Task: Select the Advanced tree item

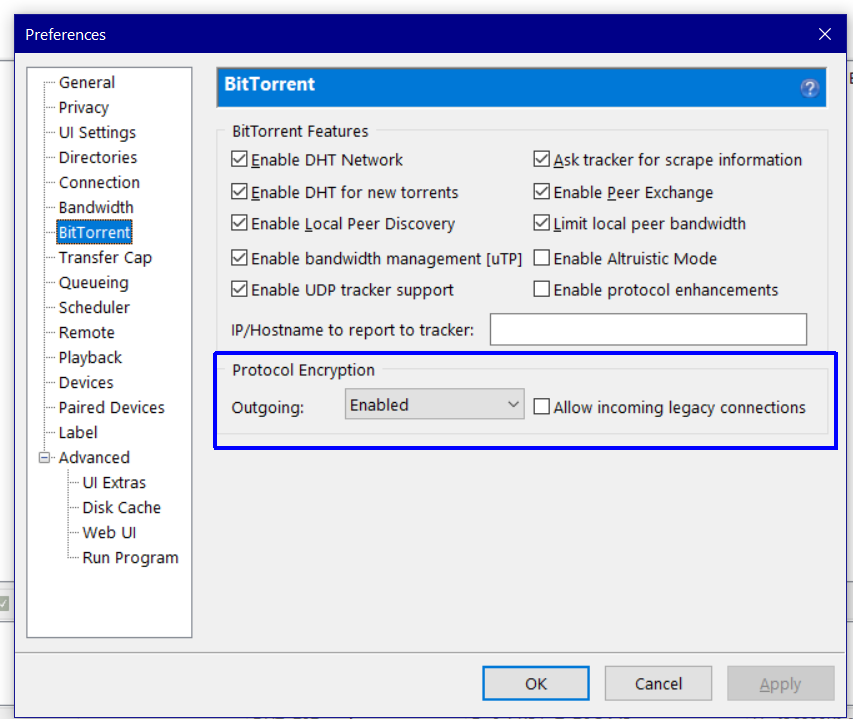Action: pos(94,458)
